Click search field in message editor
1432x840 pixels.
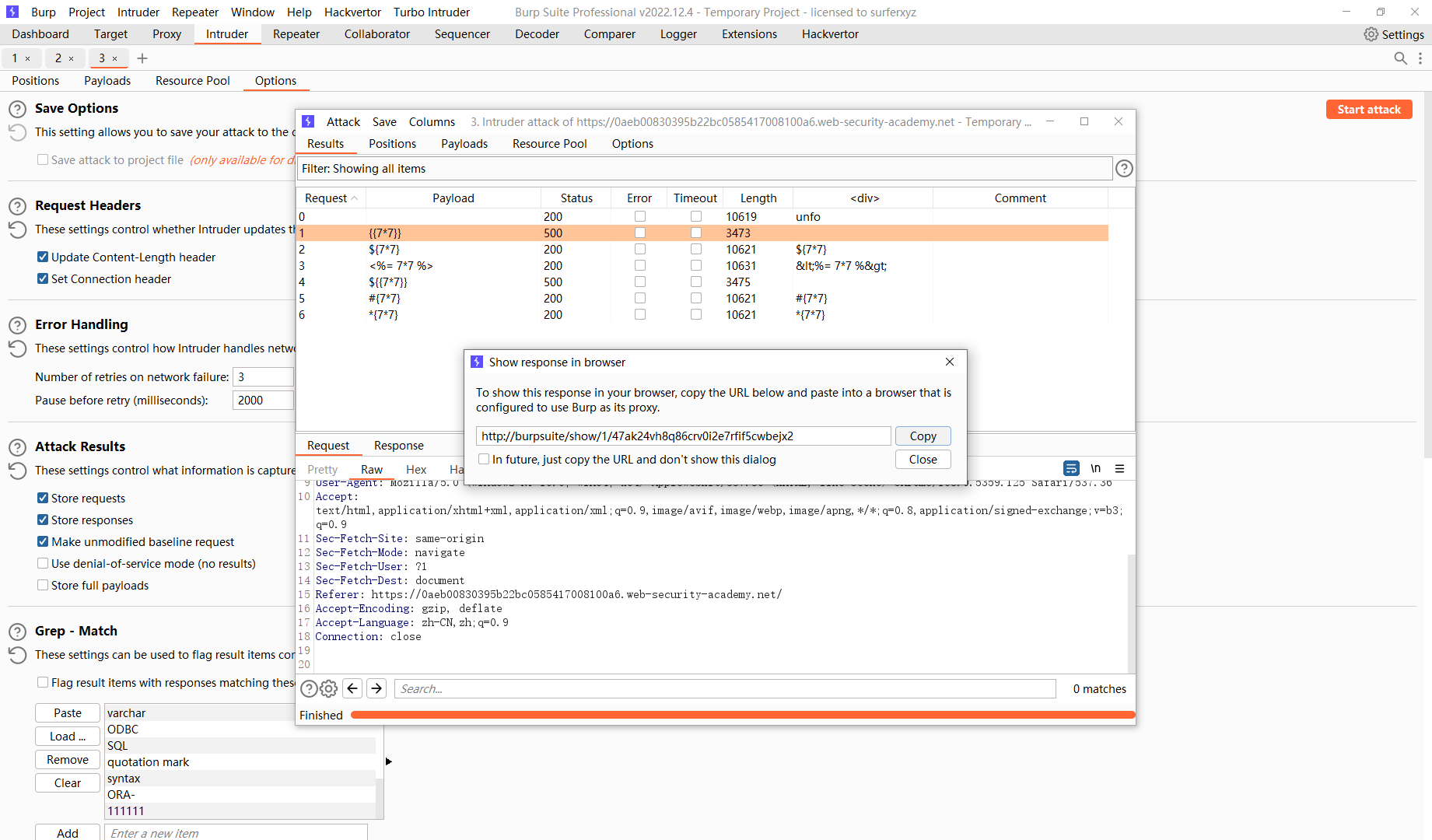click(x=725, y=689)
